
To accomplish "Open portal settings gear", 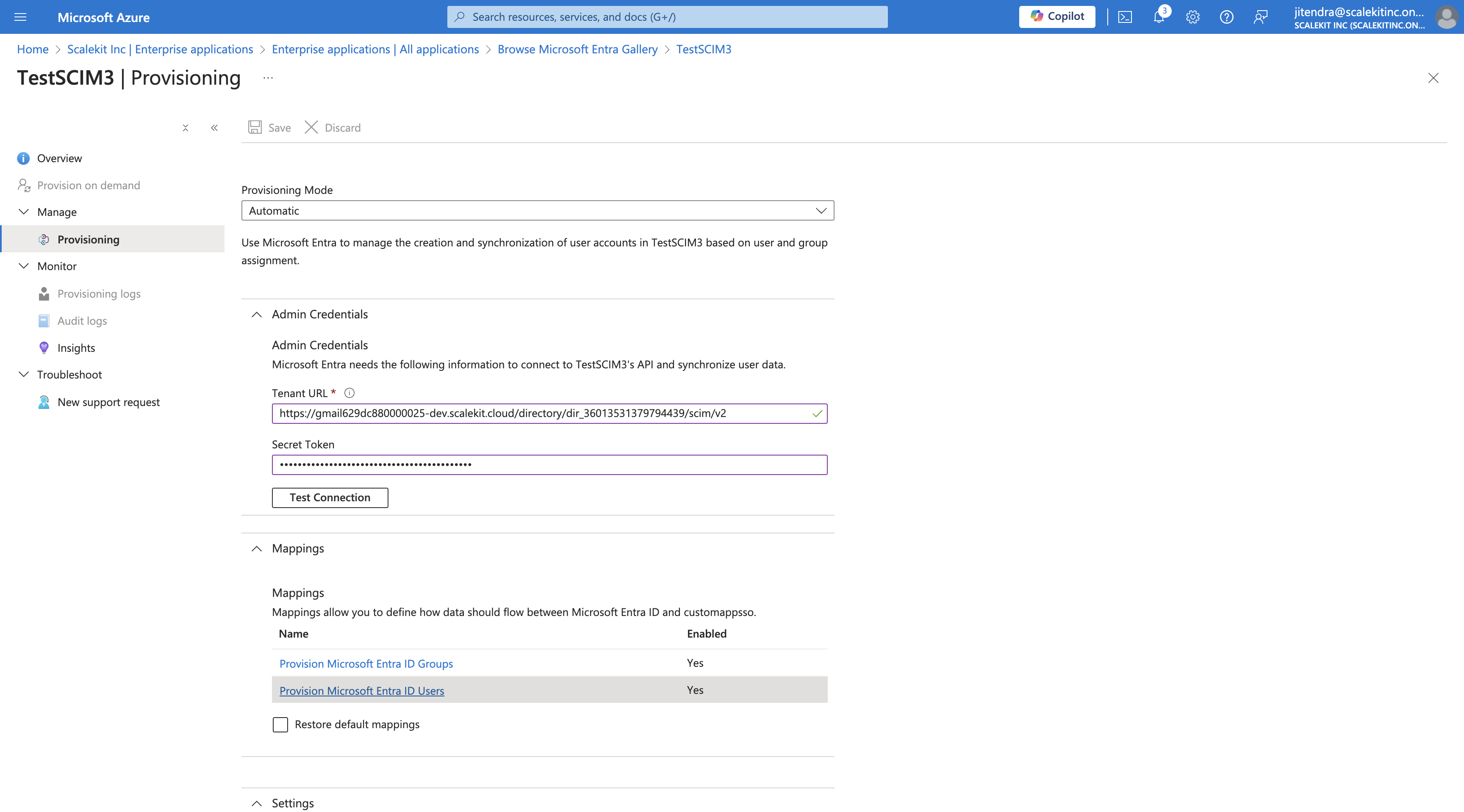I will click(1192, 17).
